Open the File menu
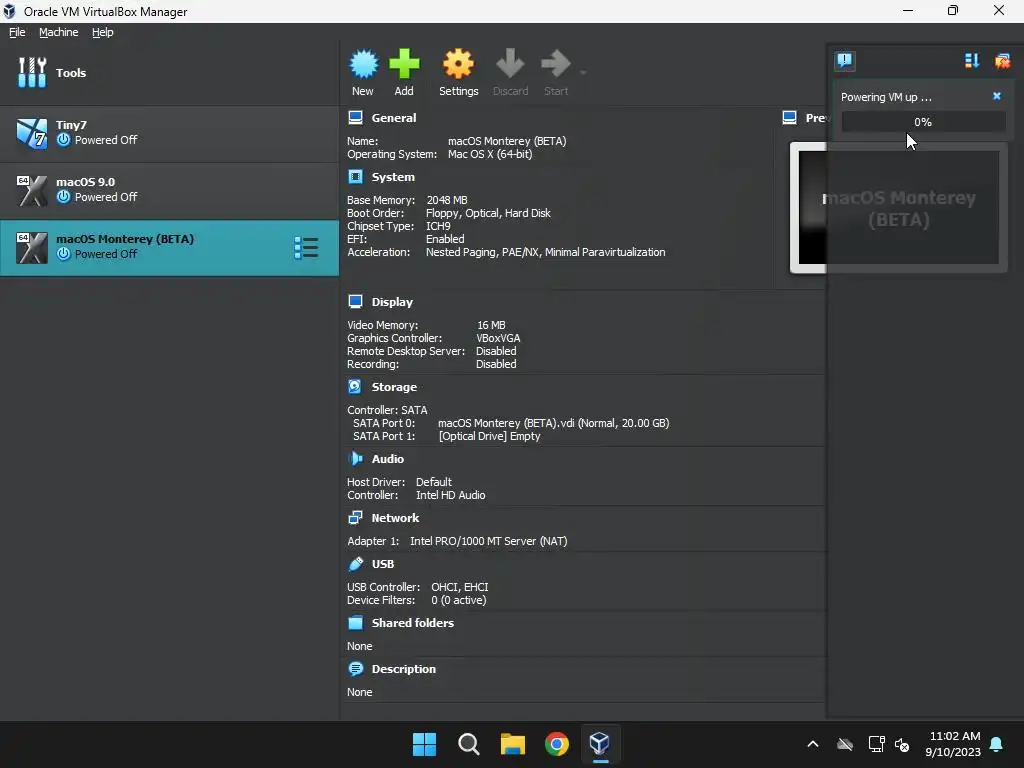The width and height of the screenshot is (1024, 768). (x=17, y=32)
